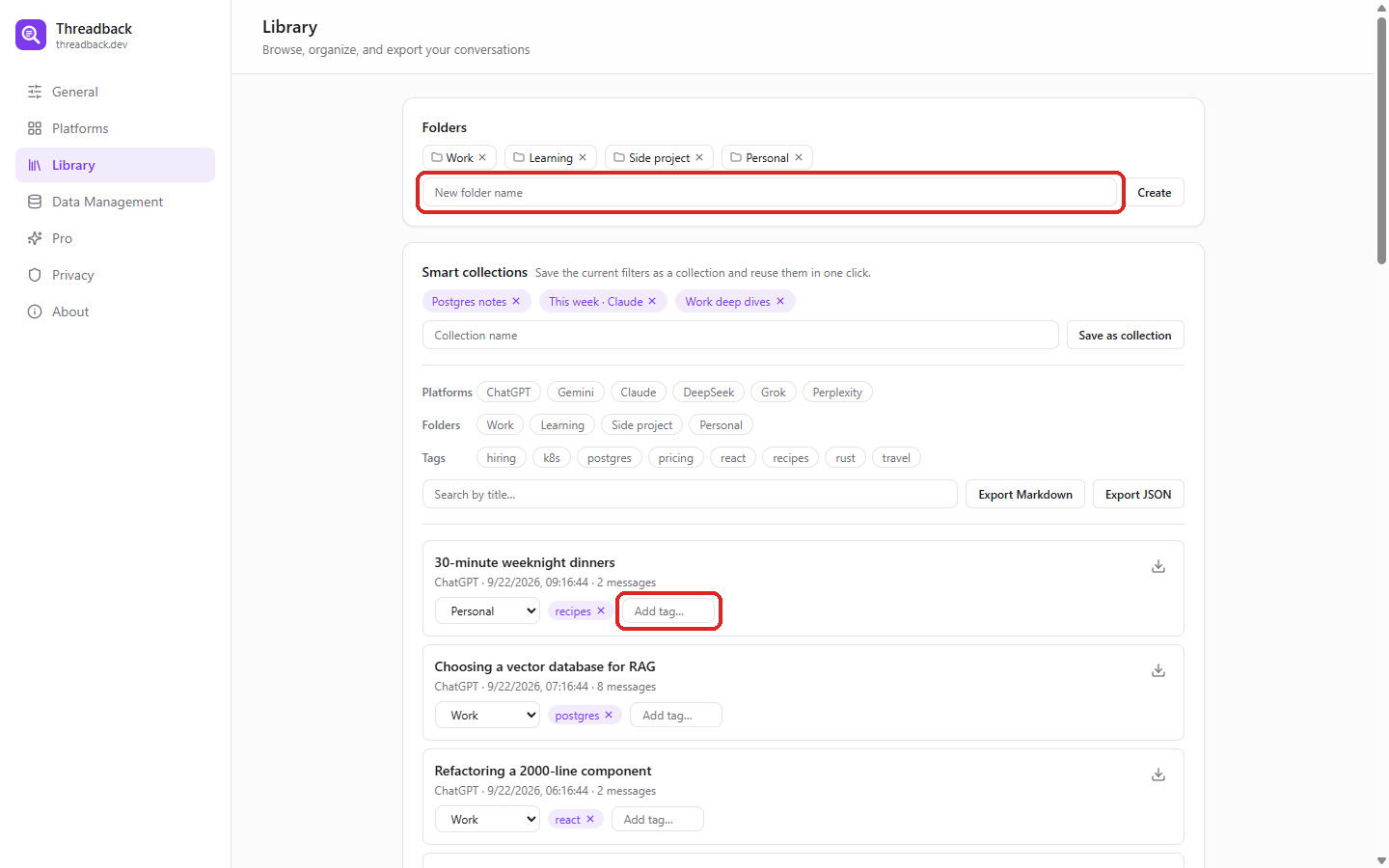Screen dimensions: 1389x868
Task: Remove the recipes tag from weeknight dinners
Action: tap(601, 610)
